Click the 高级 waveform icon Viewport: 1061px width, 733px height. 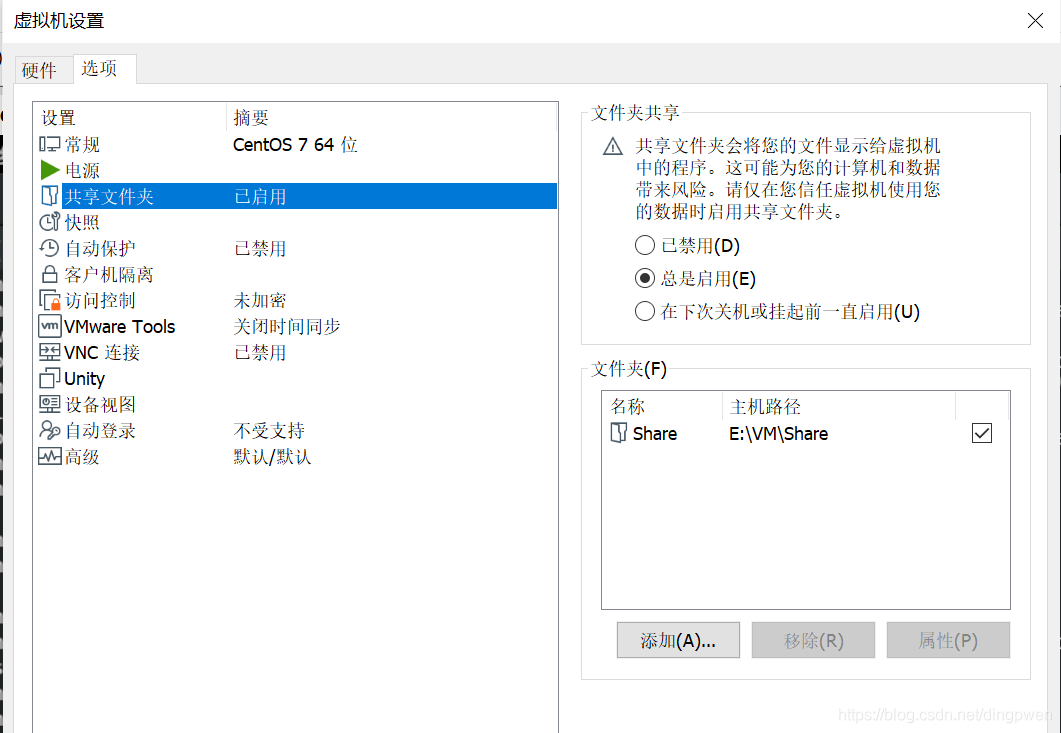(x=49, y=456)
